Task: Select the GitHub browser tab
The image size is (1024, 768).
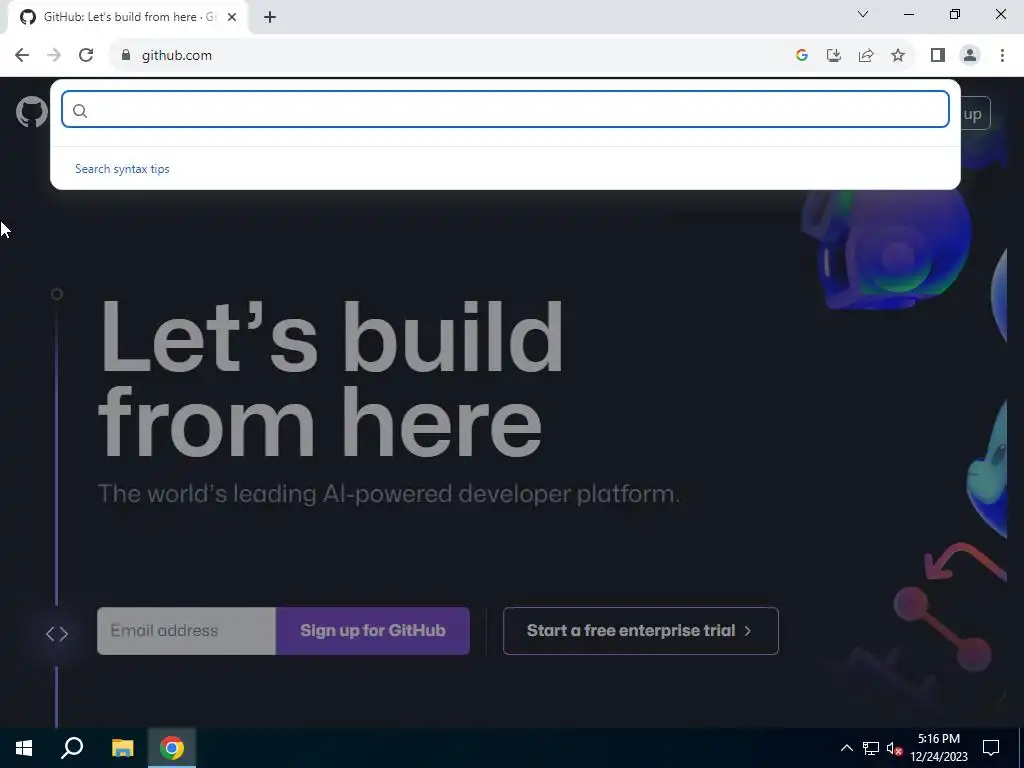Action: [128, 17]
